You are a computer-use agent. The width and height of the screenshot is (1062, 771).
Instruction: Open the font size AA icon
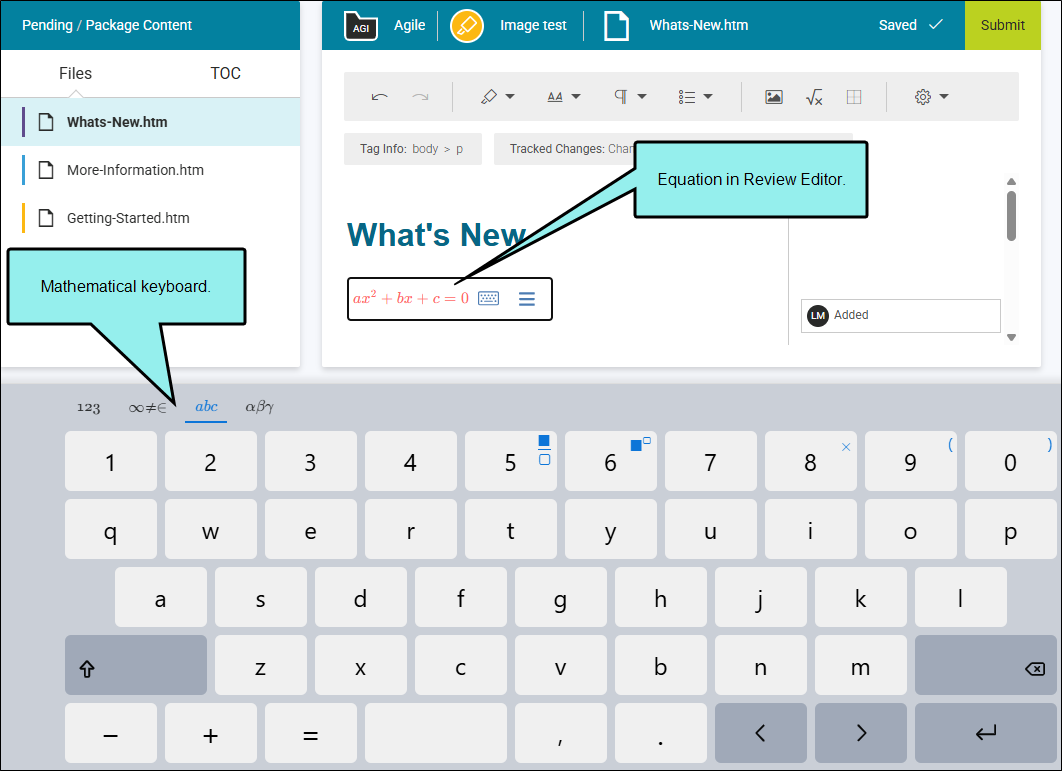(x=555, y=97)
